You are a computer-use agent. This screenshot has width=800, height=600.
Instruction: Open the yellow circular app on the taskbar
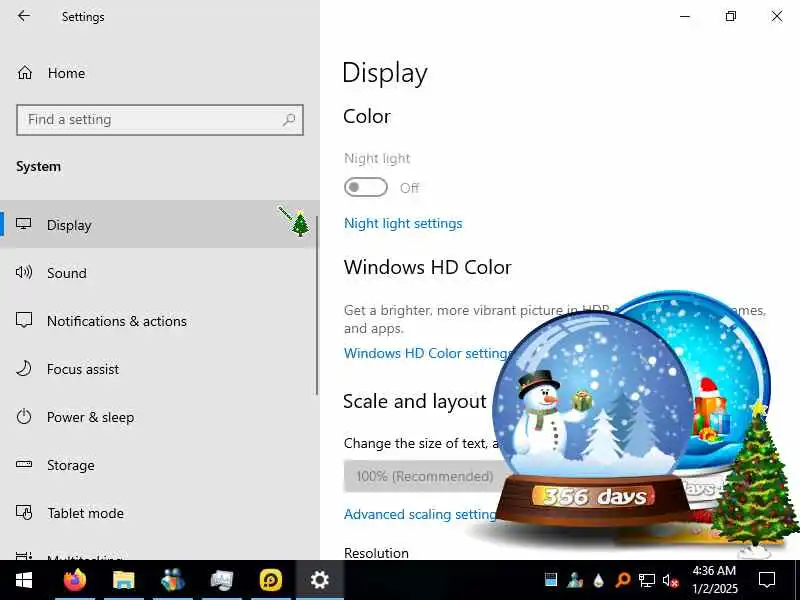tap(270, 580)
